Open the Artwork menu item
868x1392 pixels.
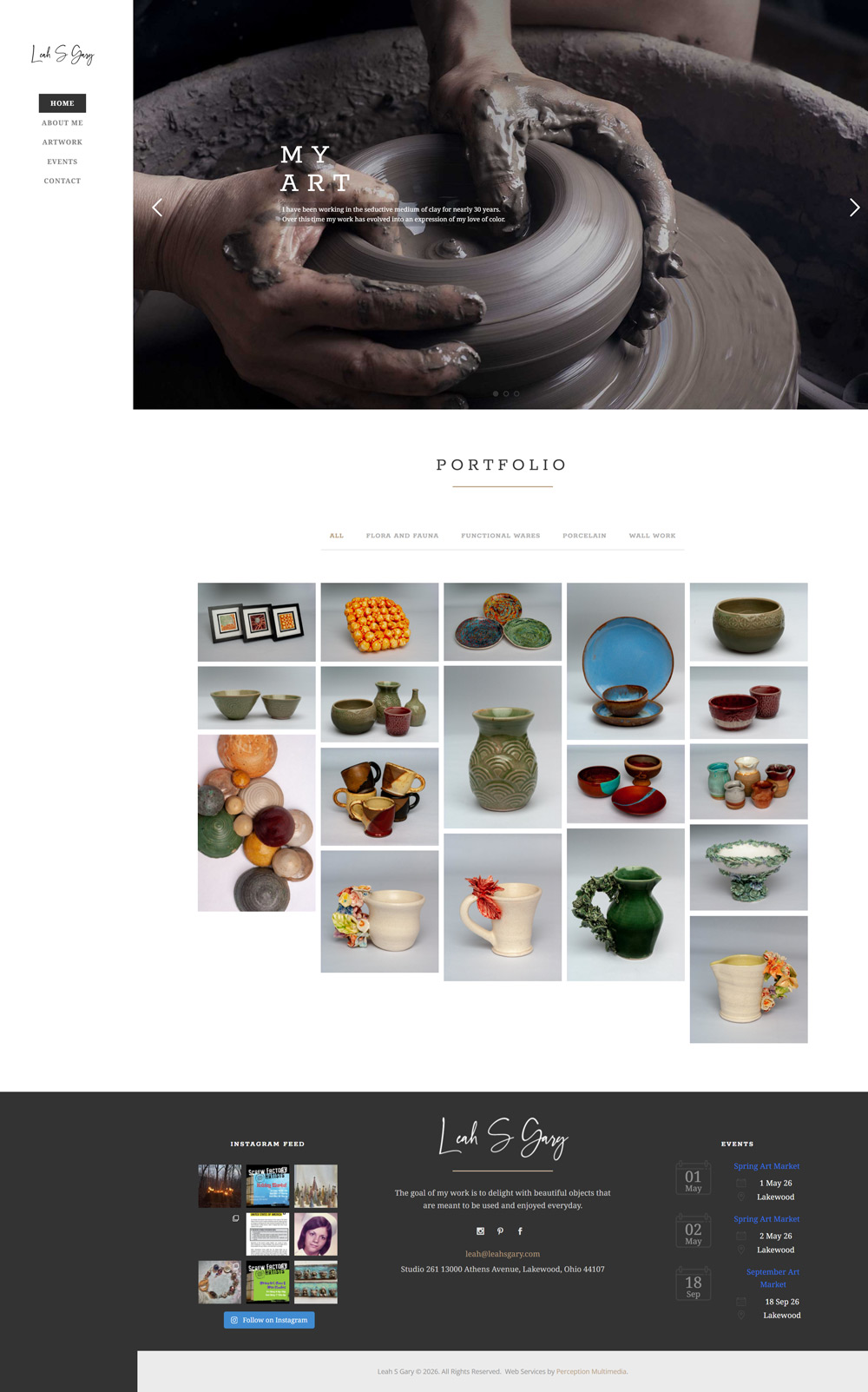[x=62, y=142]
